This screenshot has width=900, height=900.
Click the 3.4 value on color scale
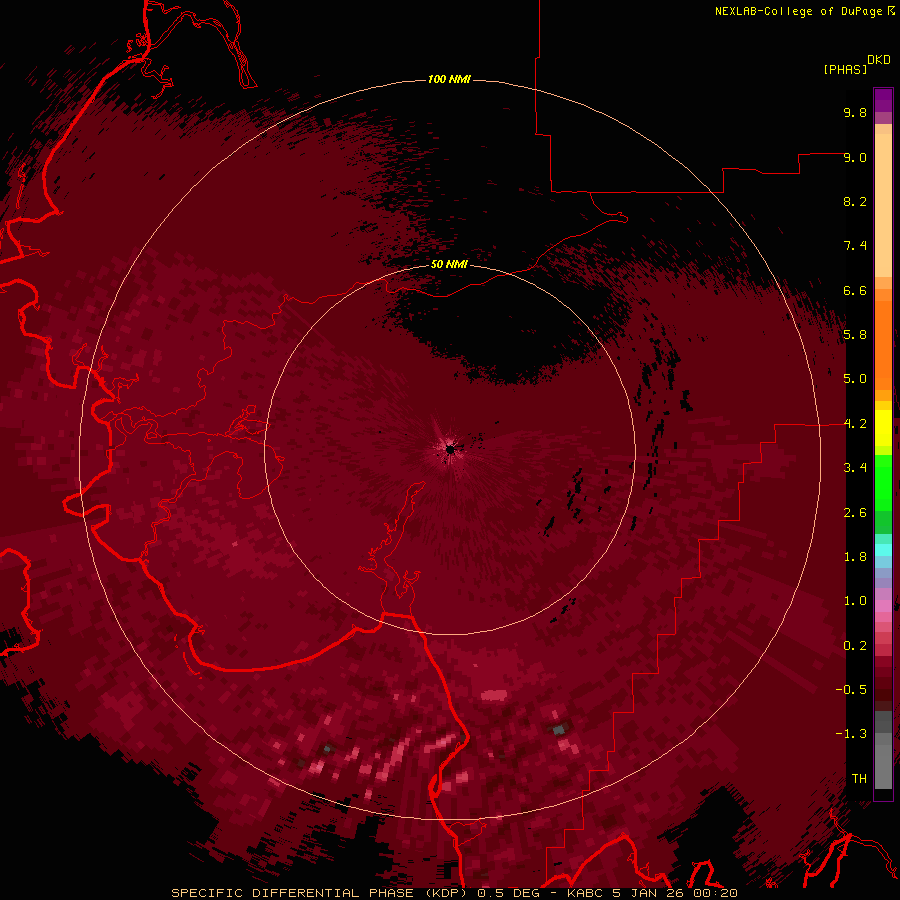pyautogui.click(x=855, y=468)
